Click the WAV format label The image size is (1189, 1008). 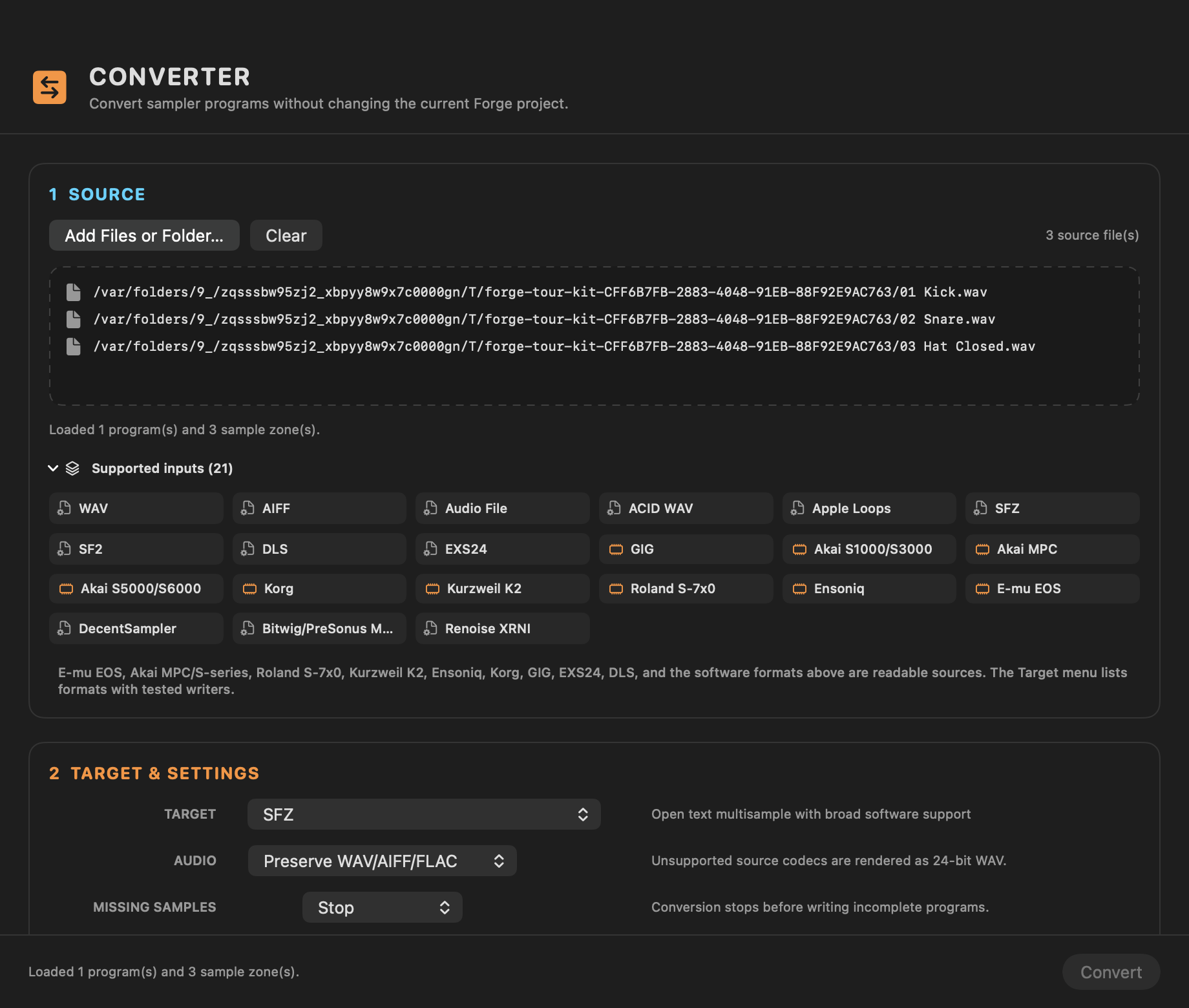(x=94, y=509)
